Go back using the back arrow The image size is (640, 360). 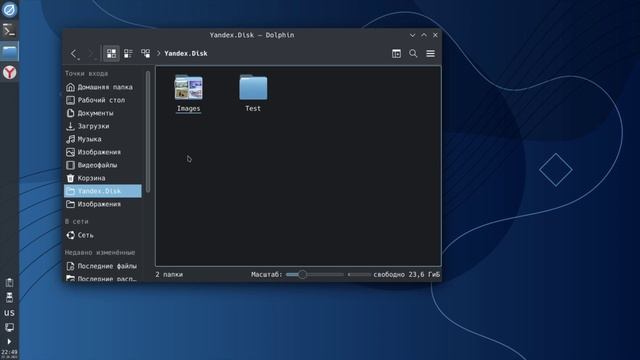point(73,53)
